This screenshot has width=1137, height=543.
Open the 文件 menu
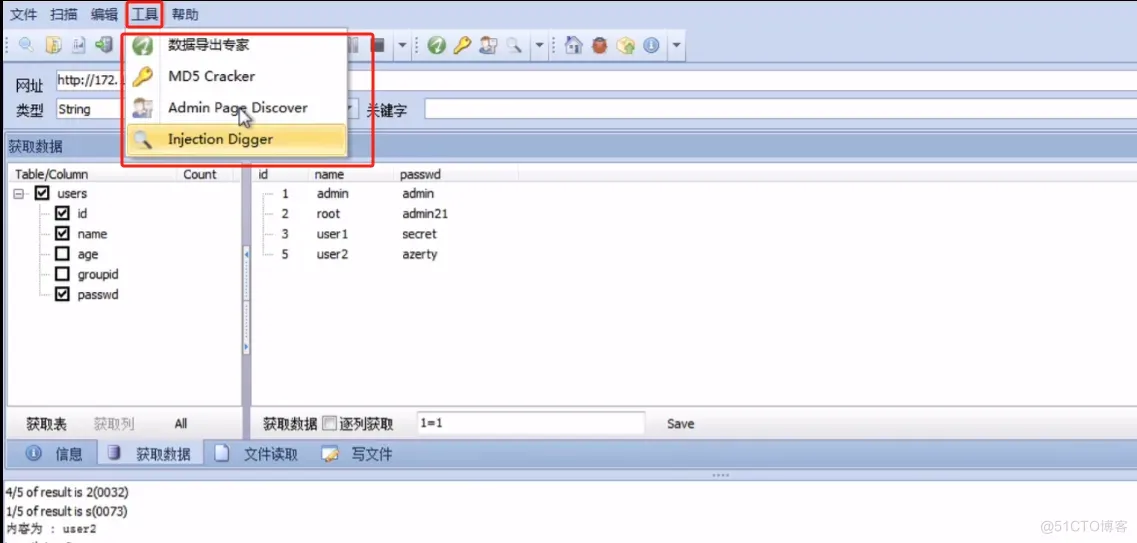coord(23,14)
